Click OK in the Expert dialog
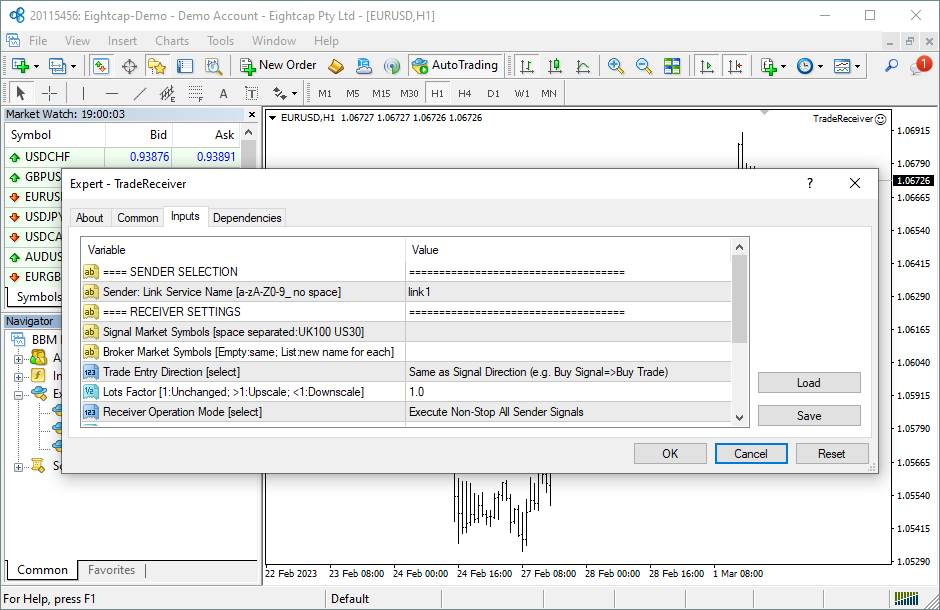940x610 pixels. [x=670, y=454]
